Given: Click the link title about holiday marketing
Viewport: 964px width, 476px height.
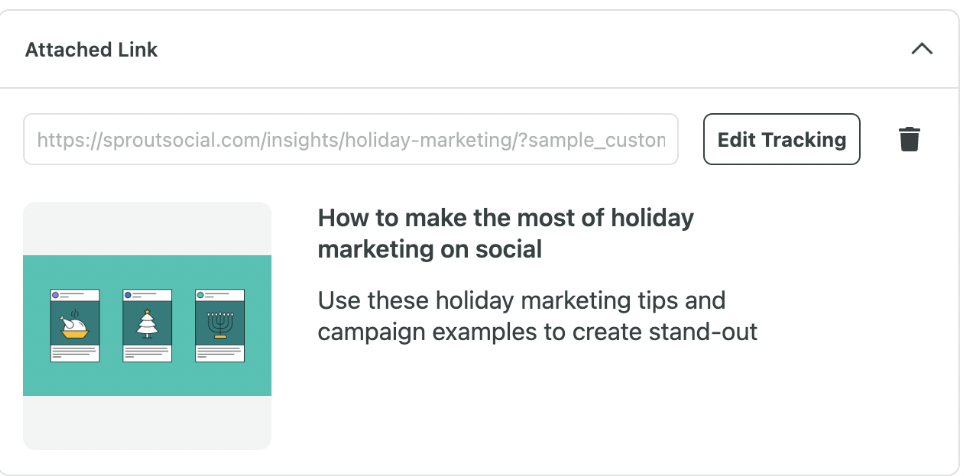Looking at the screenshot, I should coord(505,233).
